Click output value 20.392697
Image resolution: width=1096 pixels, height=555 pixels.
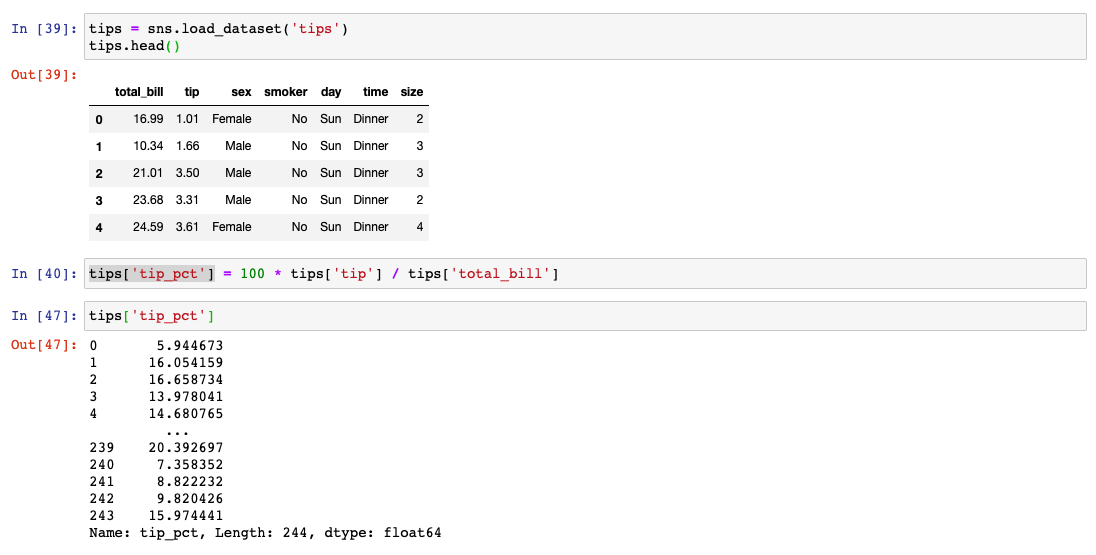click(186, 447)
